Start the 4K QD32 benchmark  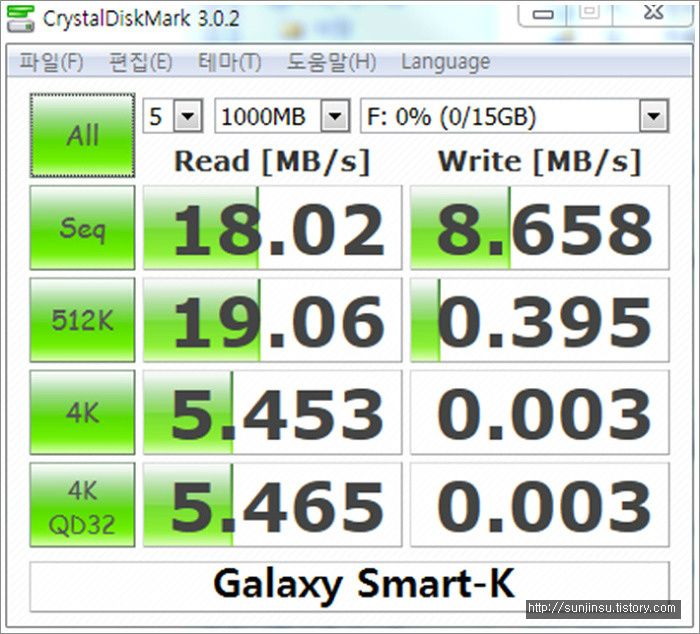click(x=83, y=505)
